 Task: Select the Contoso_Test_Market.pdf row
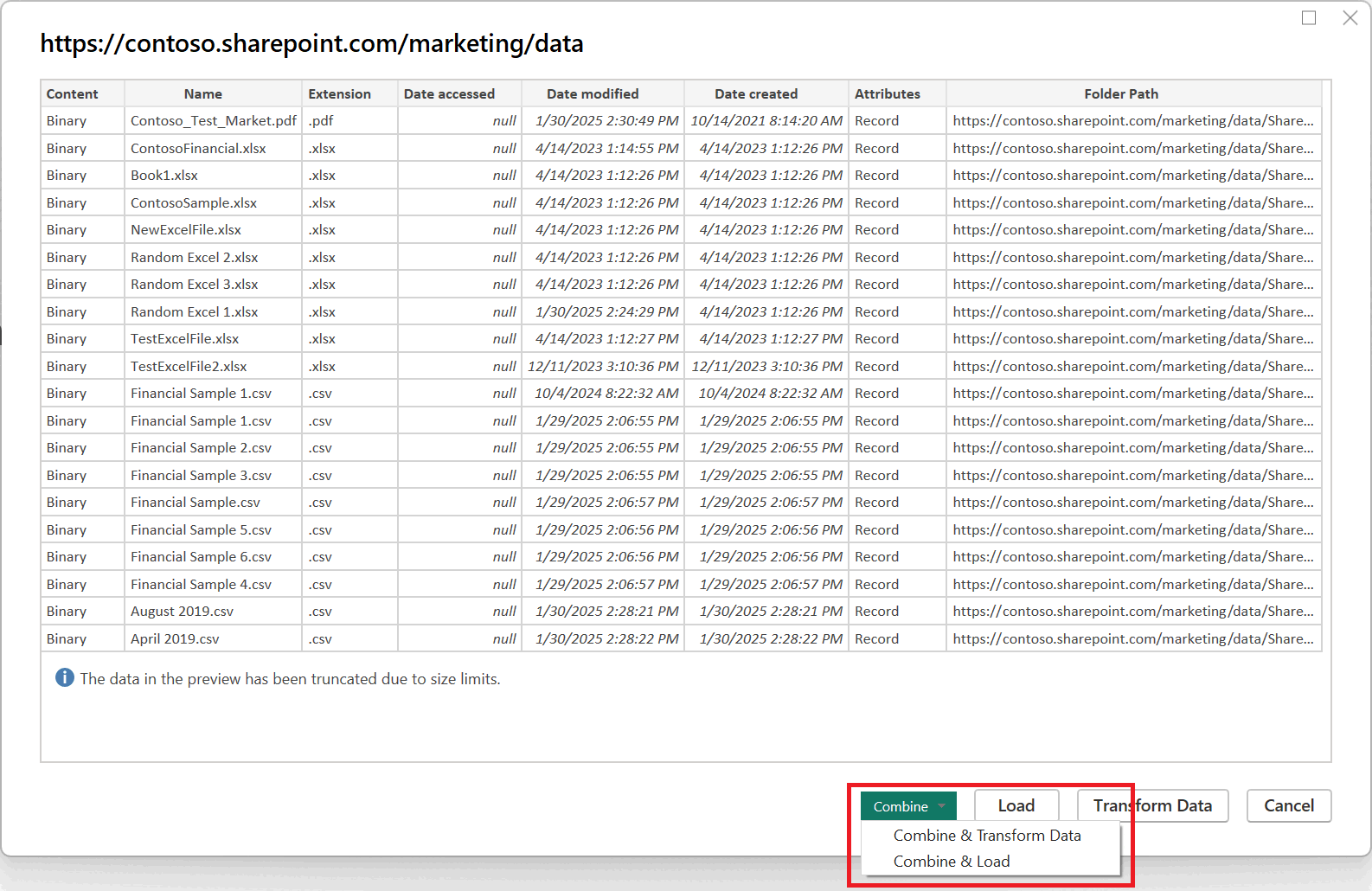tap(681, 121)
